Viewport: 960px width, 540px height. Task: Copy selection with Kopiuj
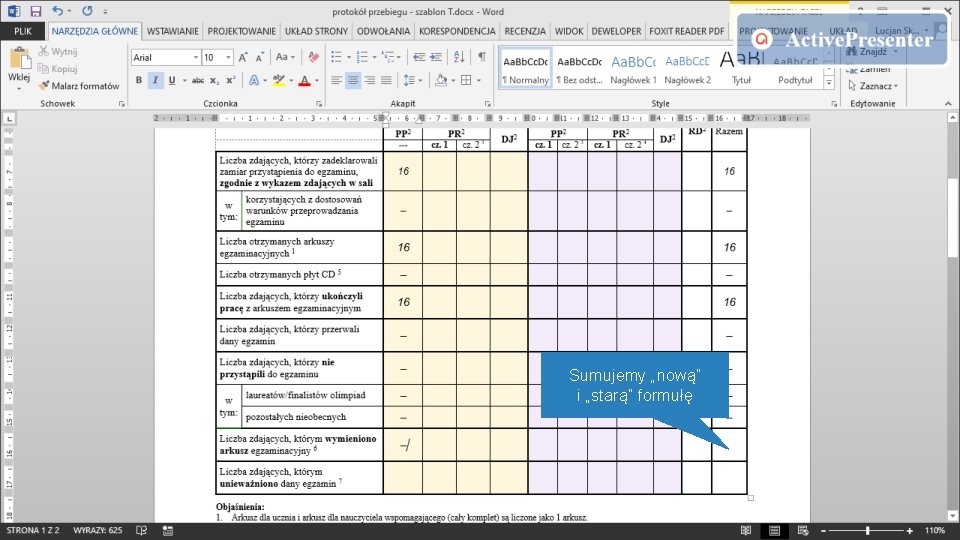58,69
